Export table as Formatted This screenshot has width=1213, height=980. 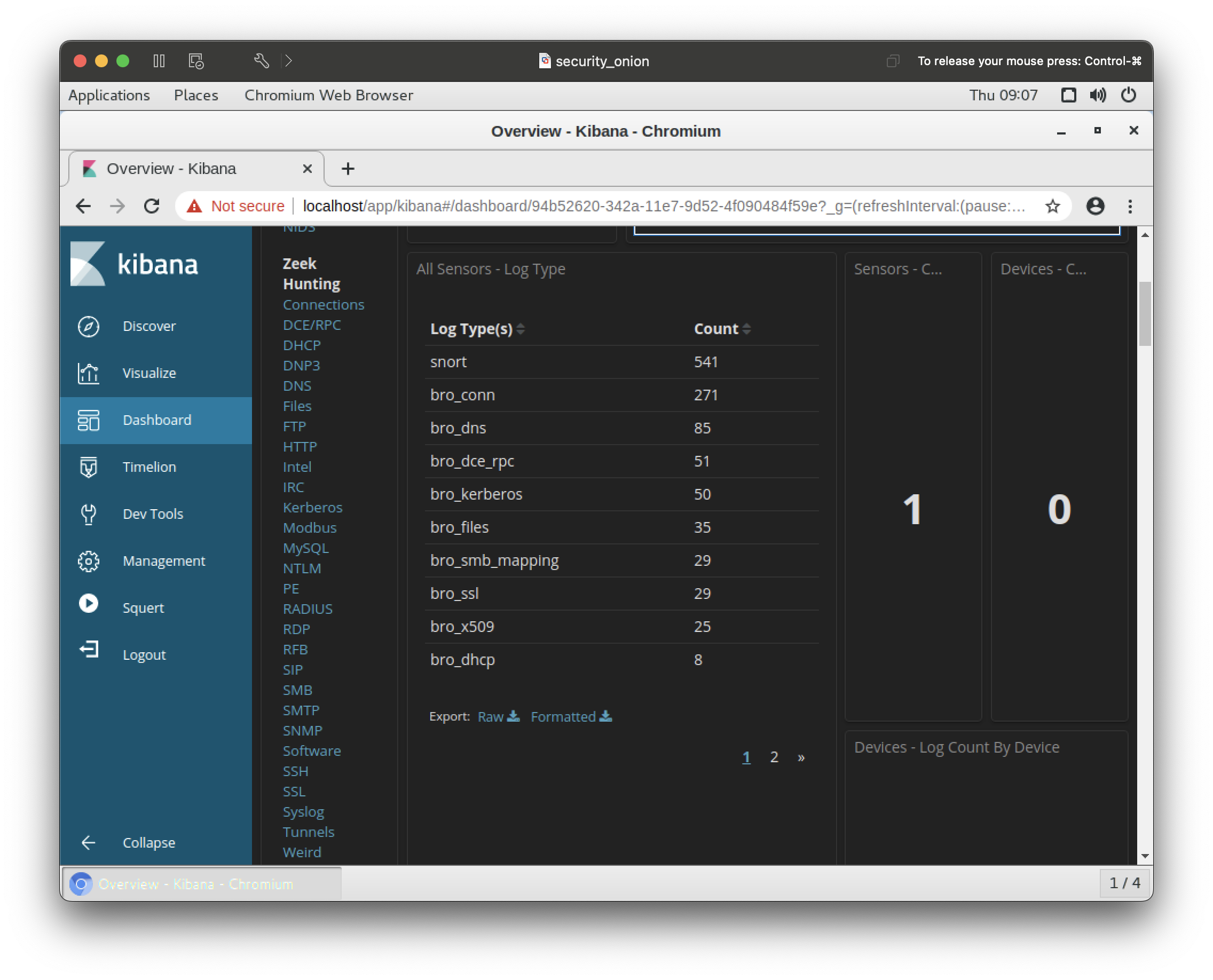571,716
